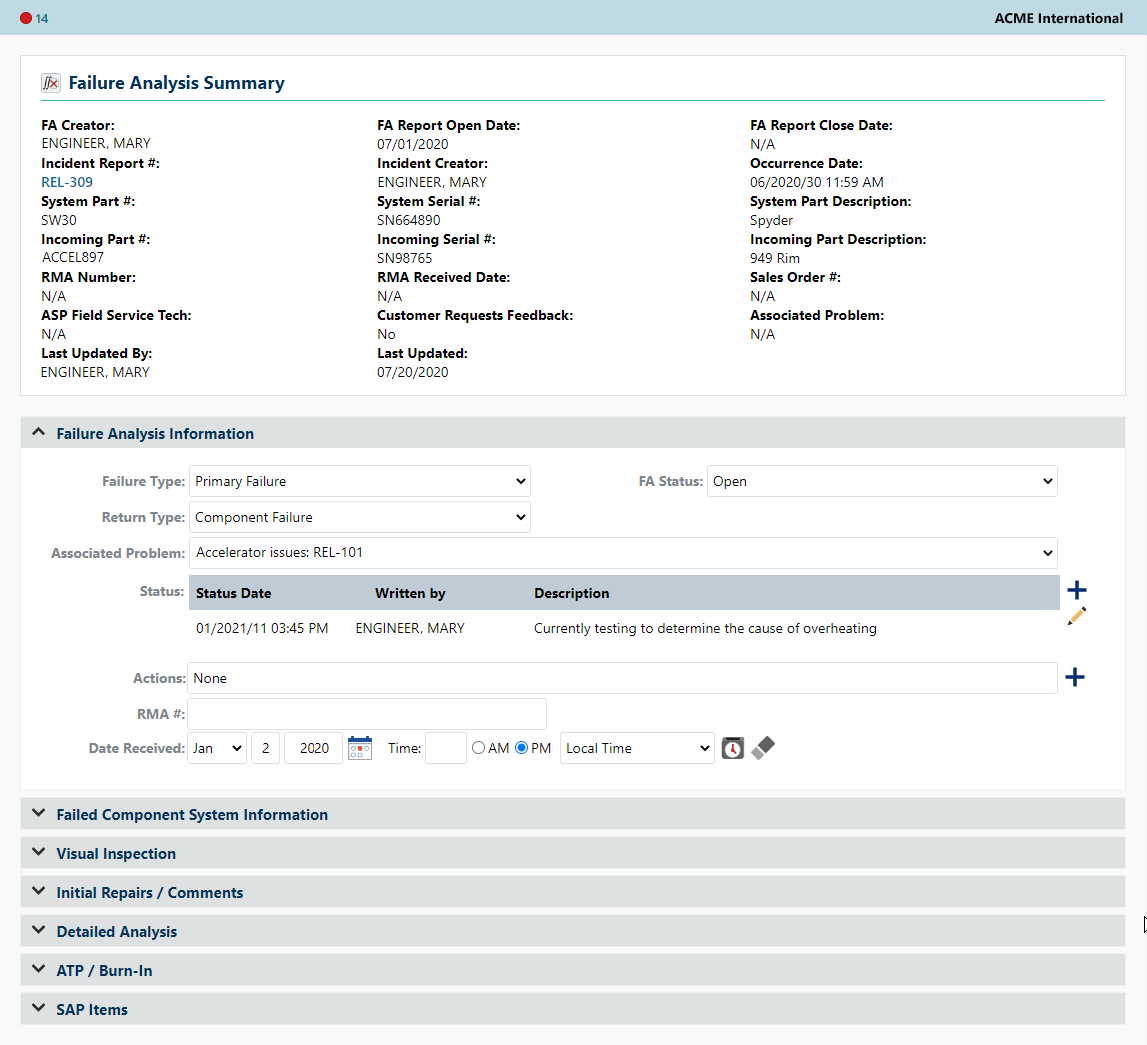This screenshot has width=1147, height=1045.
Task: Select the AM radio button
Action: coord(478,747)
